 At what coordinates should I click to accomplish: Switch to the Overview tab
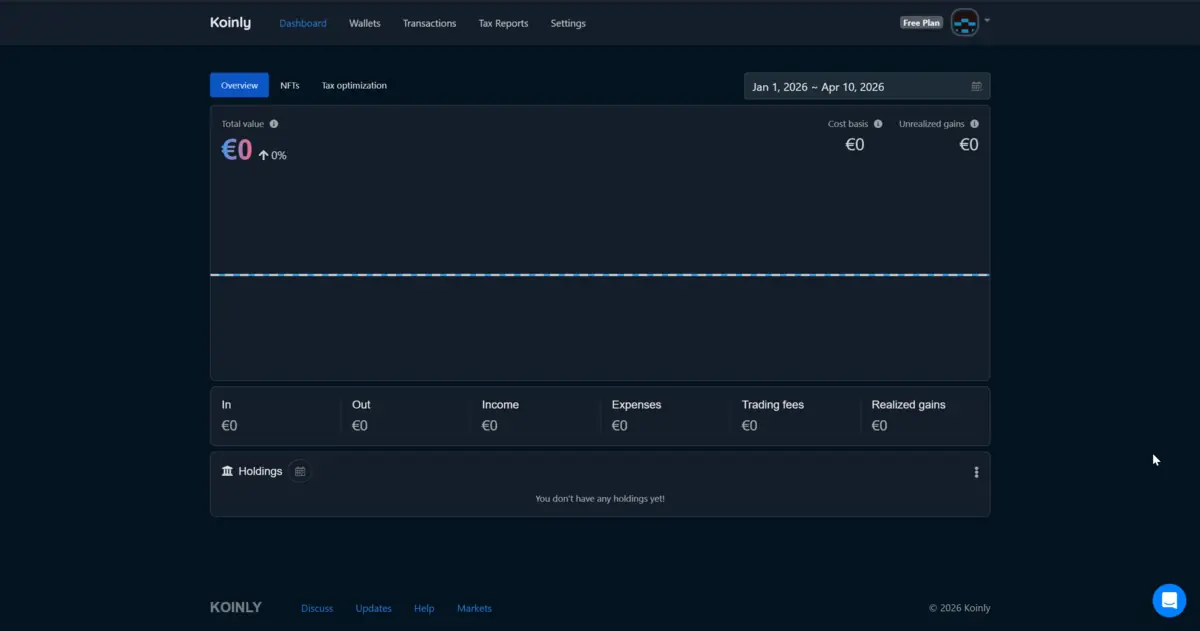coord(239,85)
